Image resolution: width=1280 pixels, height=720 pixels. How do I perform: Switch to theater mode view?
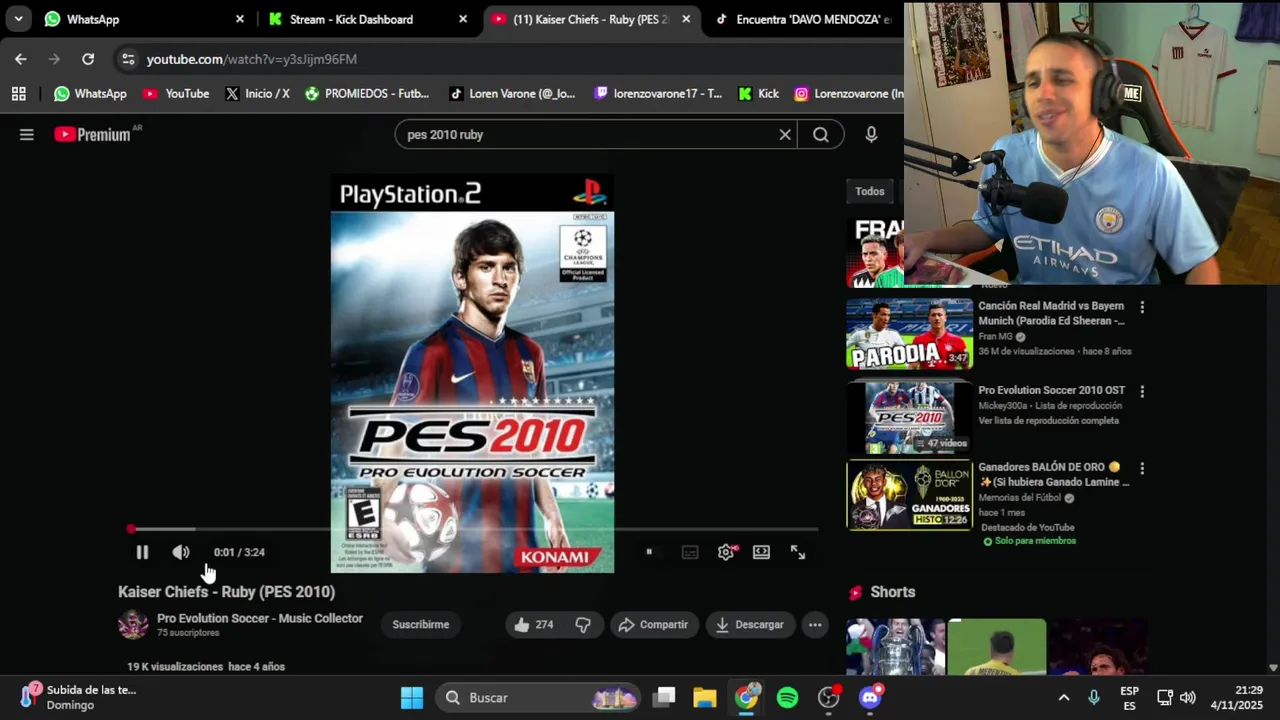(762, 552)
